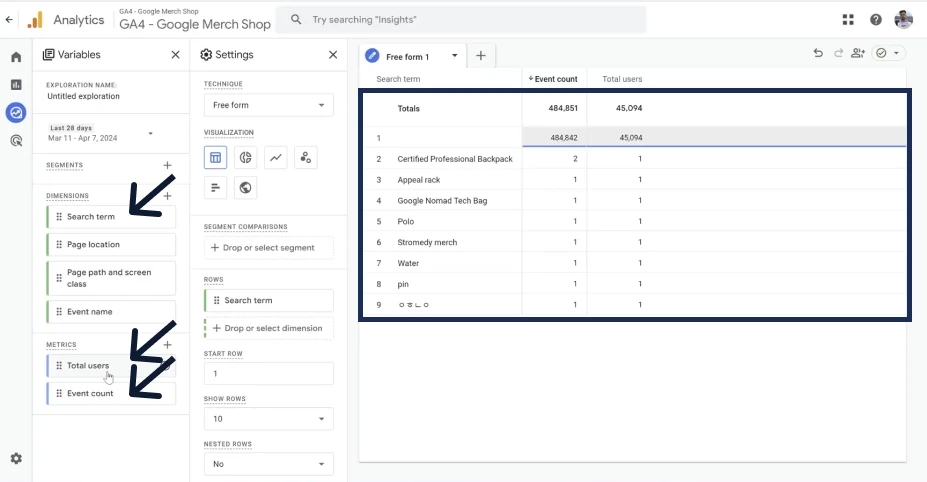Add a new dimension with plus
The height and width of the screenshot is (482, 927).
click(x=167, y=196)
